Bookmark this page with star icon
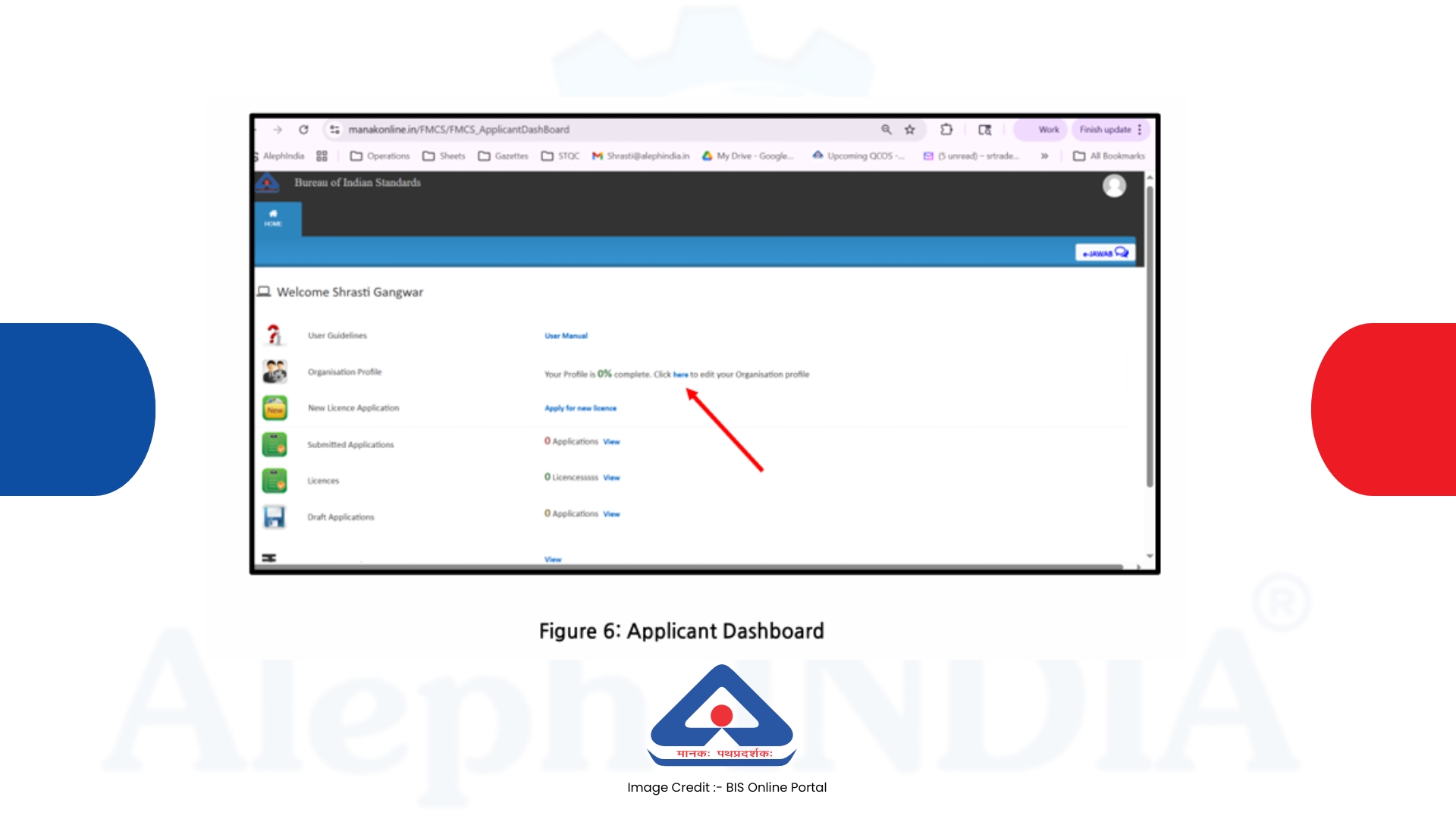This screenshot has width=1456, height=819. (x=910, y=130)
